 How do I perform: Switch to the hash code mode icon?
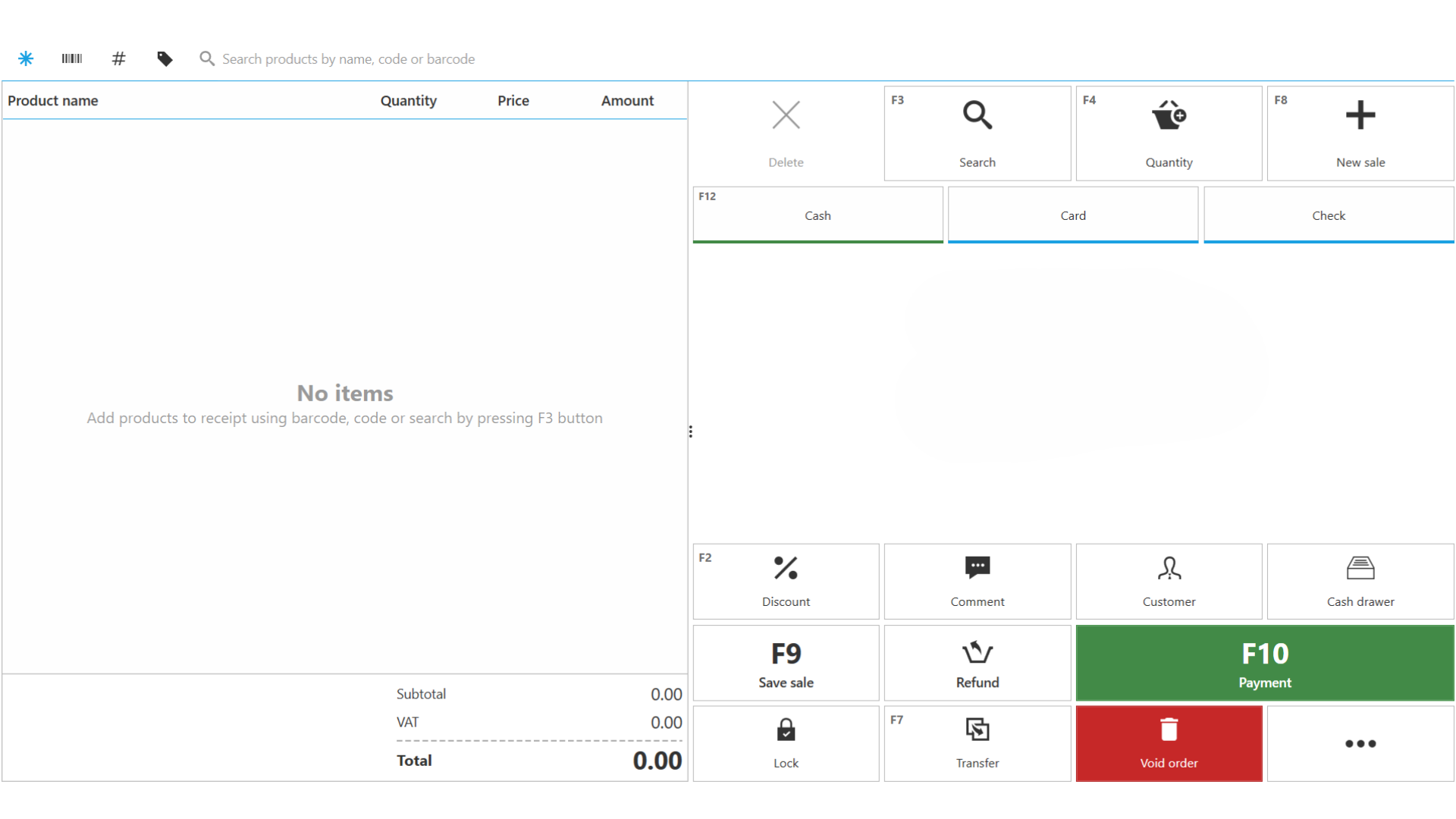coord(118,58)
